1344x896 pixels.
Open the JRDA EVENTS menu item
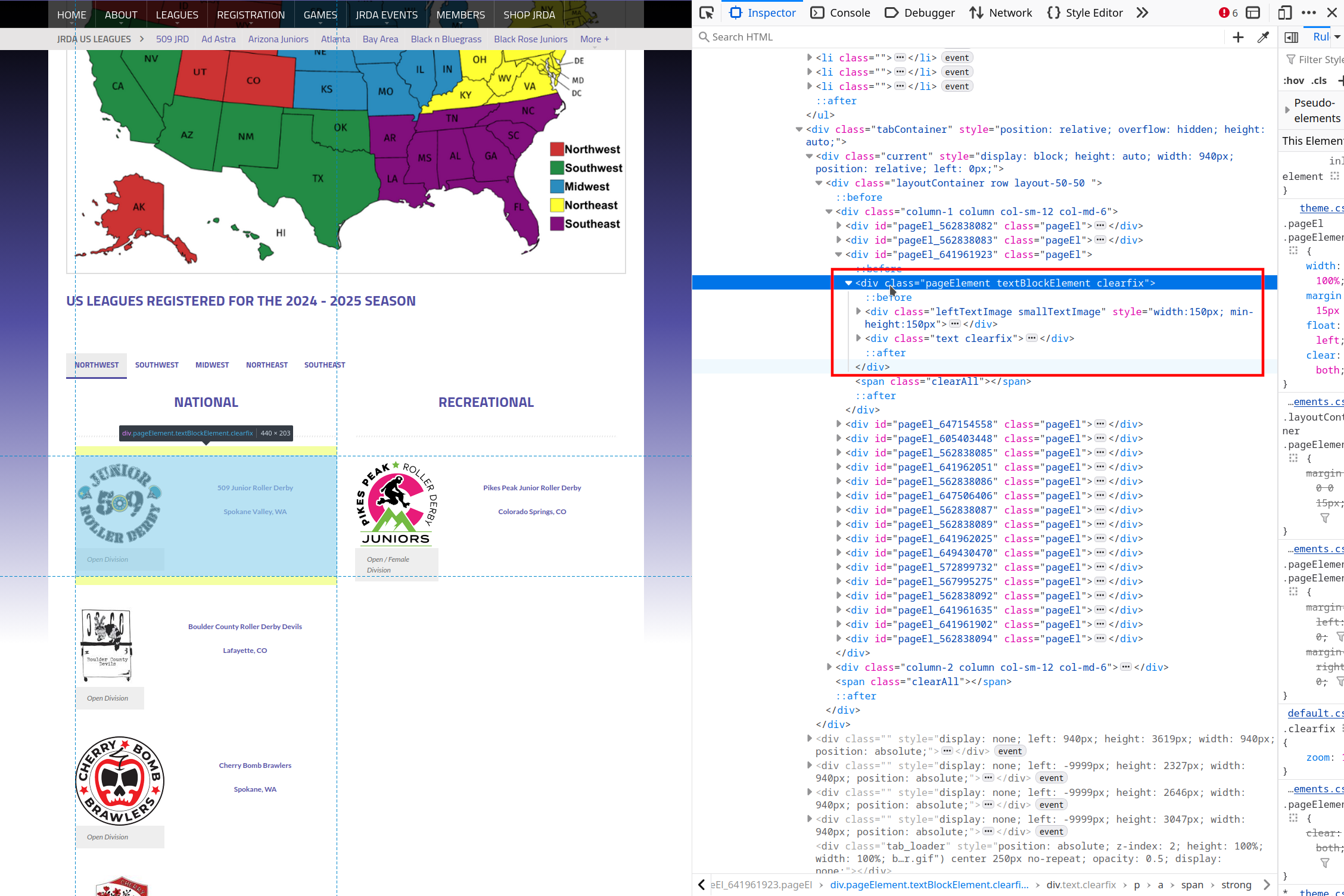(x=387, y=15)
